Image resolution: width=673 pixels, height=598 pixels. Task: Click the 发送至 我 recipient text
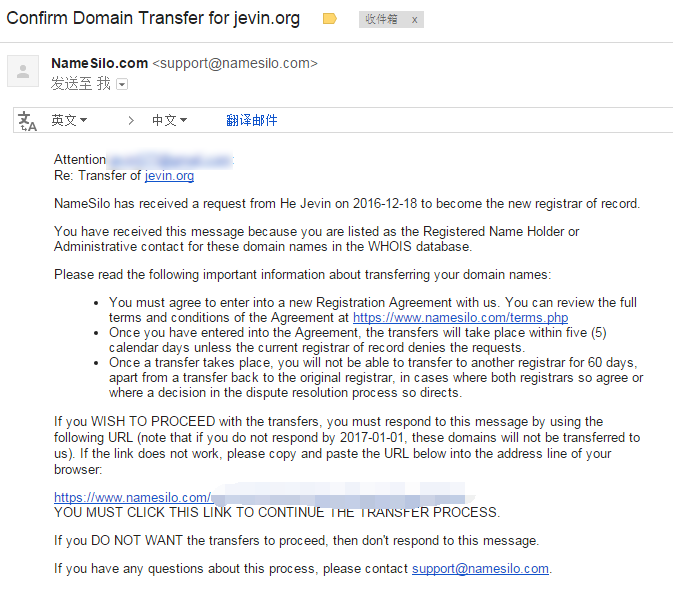coord(81,84)
